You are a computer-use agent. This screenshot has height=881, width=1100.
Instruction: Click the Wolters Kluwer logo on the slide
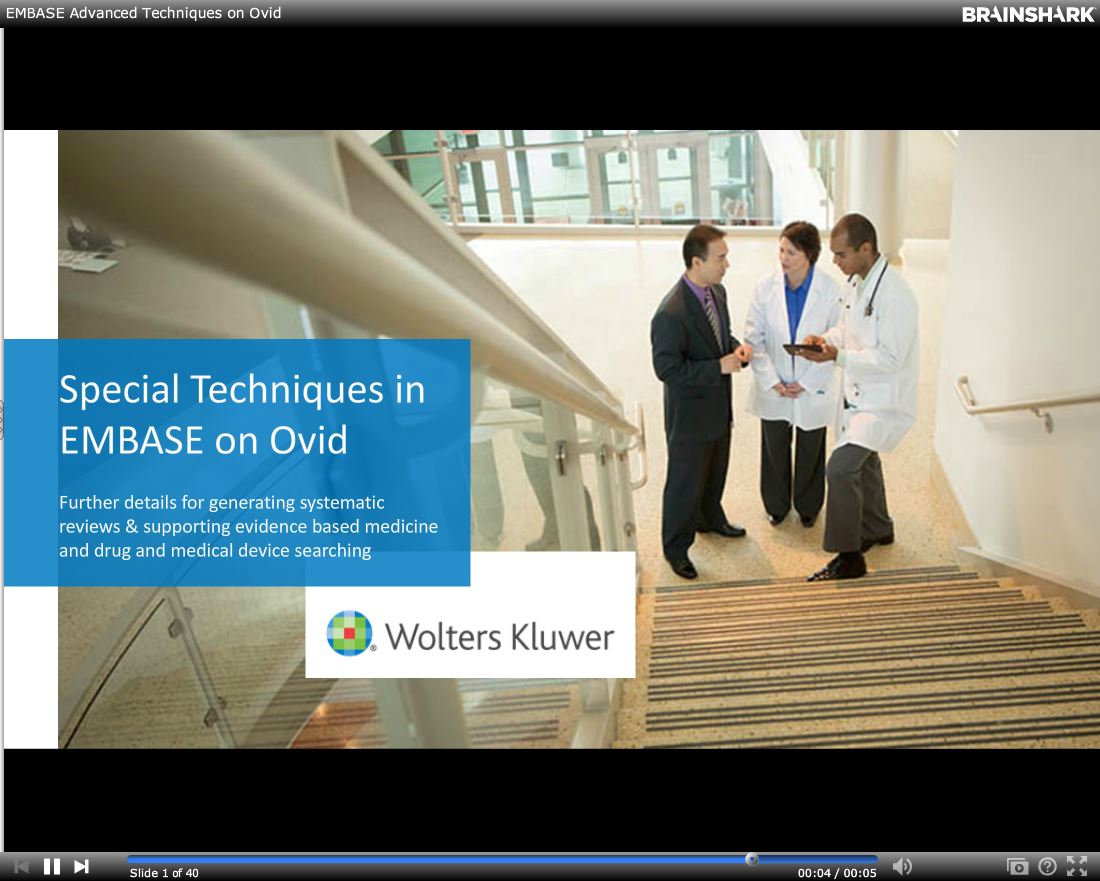click(x=471, y=635)
